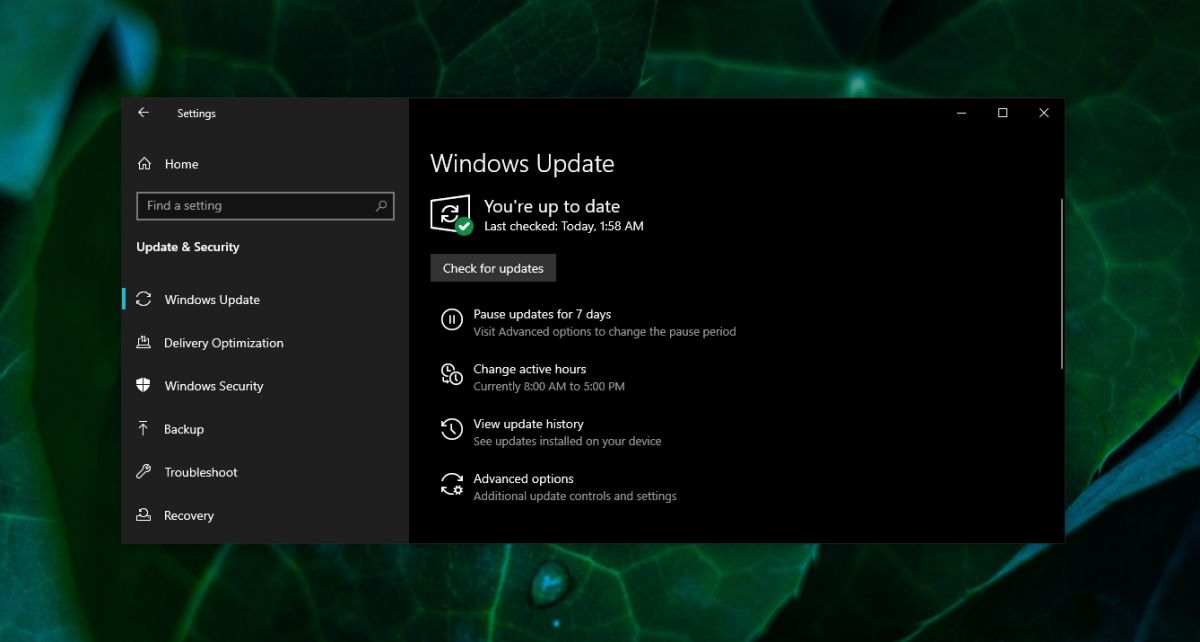
Task: Click the Advanced options gear icon
Action: tap(451, 485)
